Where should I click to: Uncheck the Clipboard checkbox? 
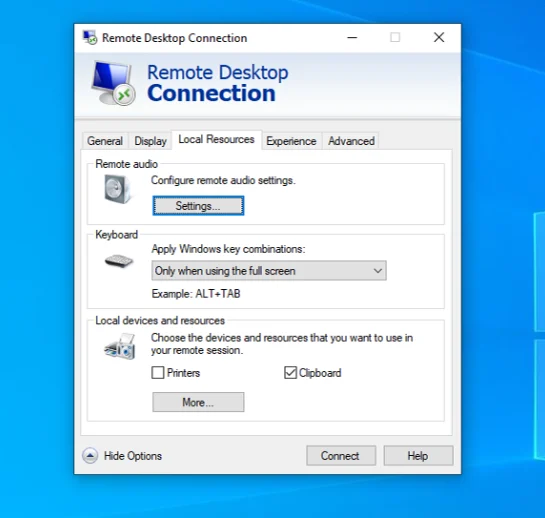290,373
